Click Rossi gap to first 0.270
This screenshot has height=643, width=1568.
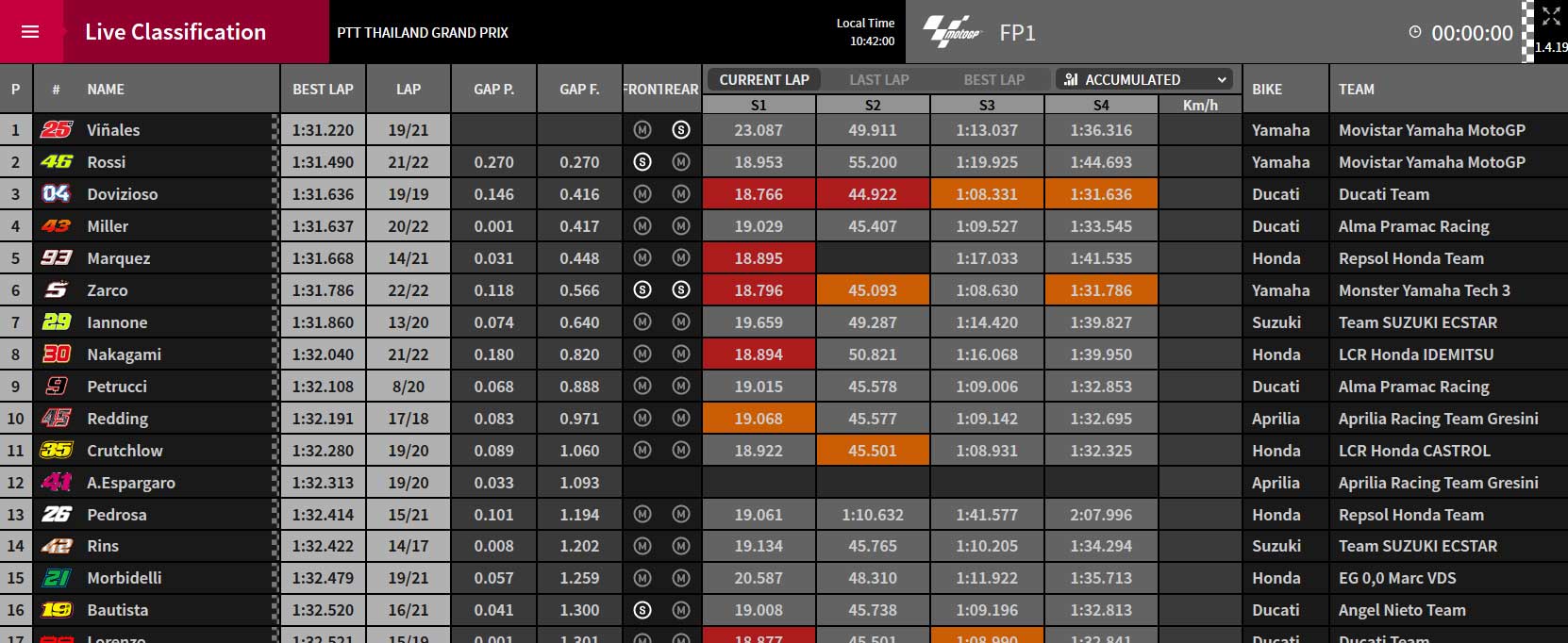(579, 162)
